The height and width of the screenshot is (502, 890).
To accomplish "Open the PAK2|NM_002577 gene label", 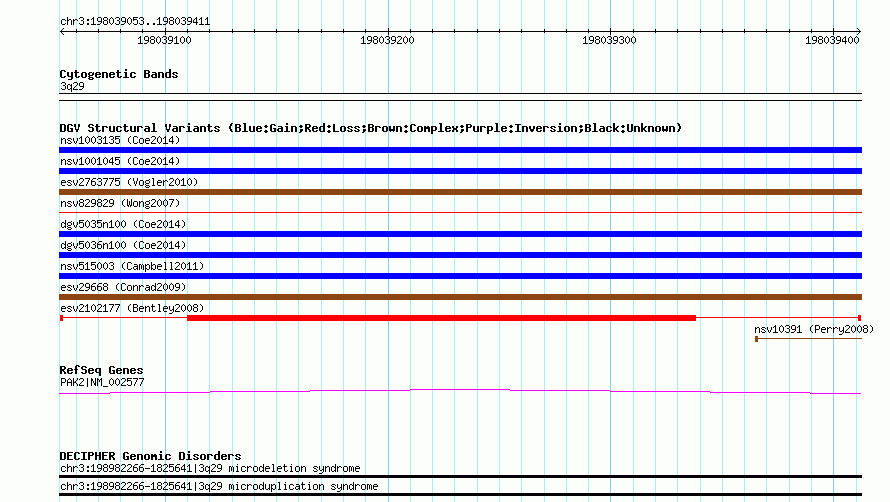I will [x=102, y=383].
